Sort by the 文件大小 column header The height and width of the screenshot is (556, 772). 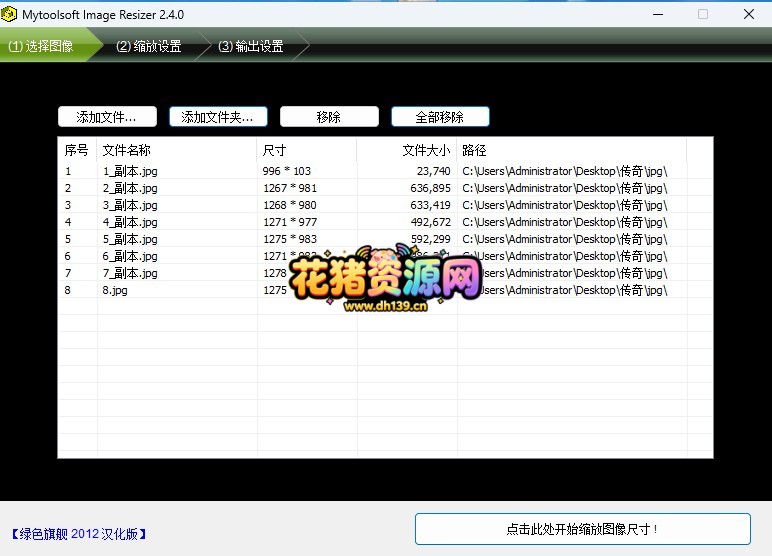(x=407, y=150)
